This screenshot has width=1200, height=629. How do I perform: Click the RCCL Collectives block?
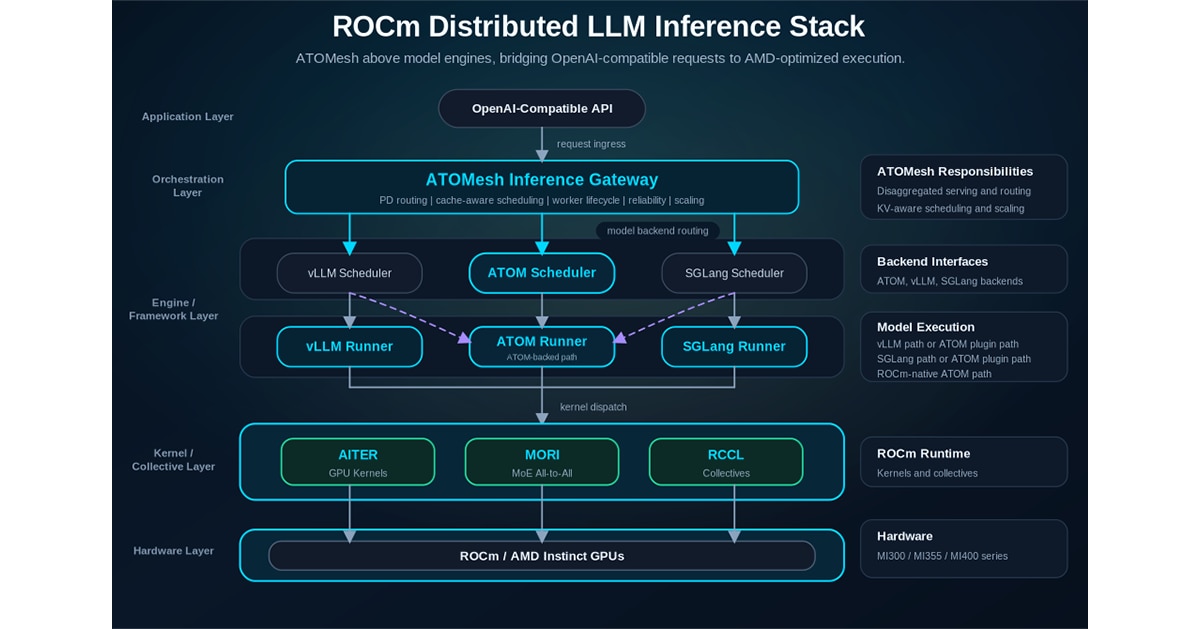coord(726,462)
